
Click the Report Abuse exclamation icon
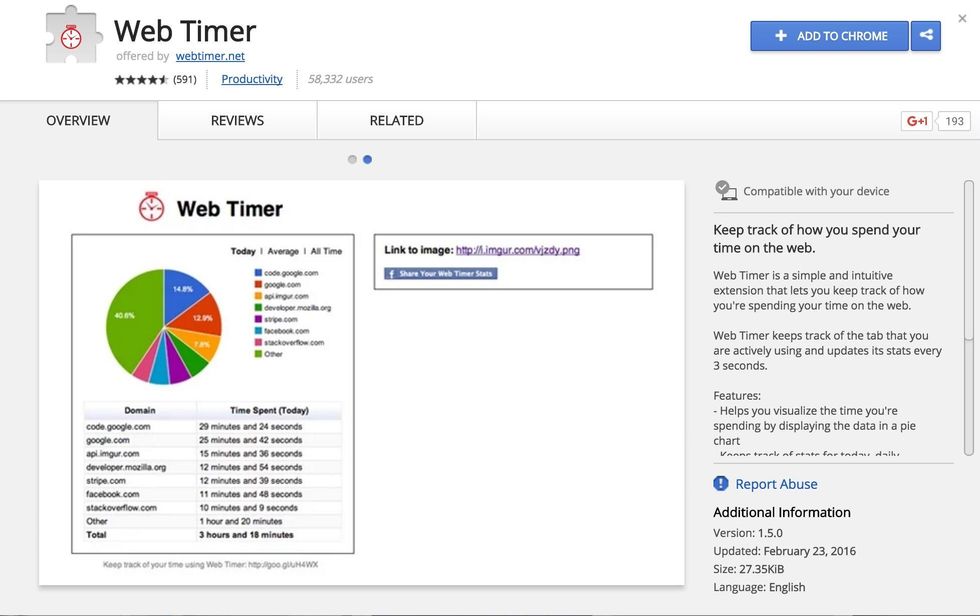tap(721, 484)
